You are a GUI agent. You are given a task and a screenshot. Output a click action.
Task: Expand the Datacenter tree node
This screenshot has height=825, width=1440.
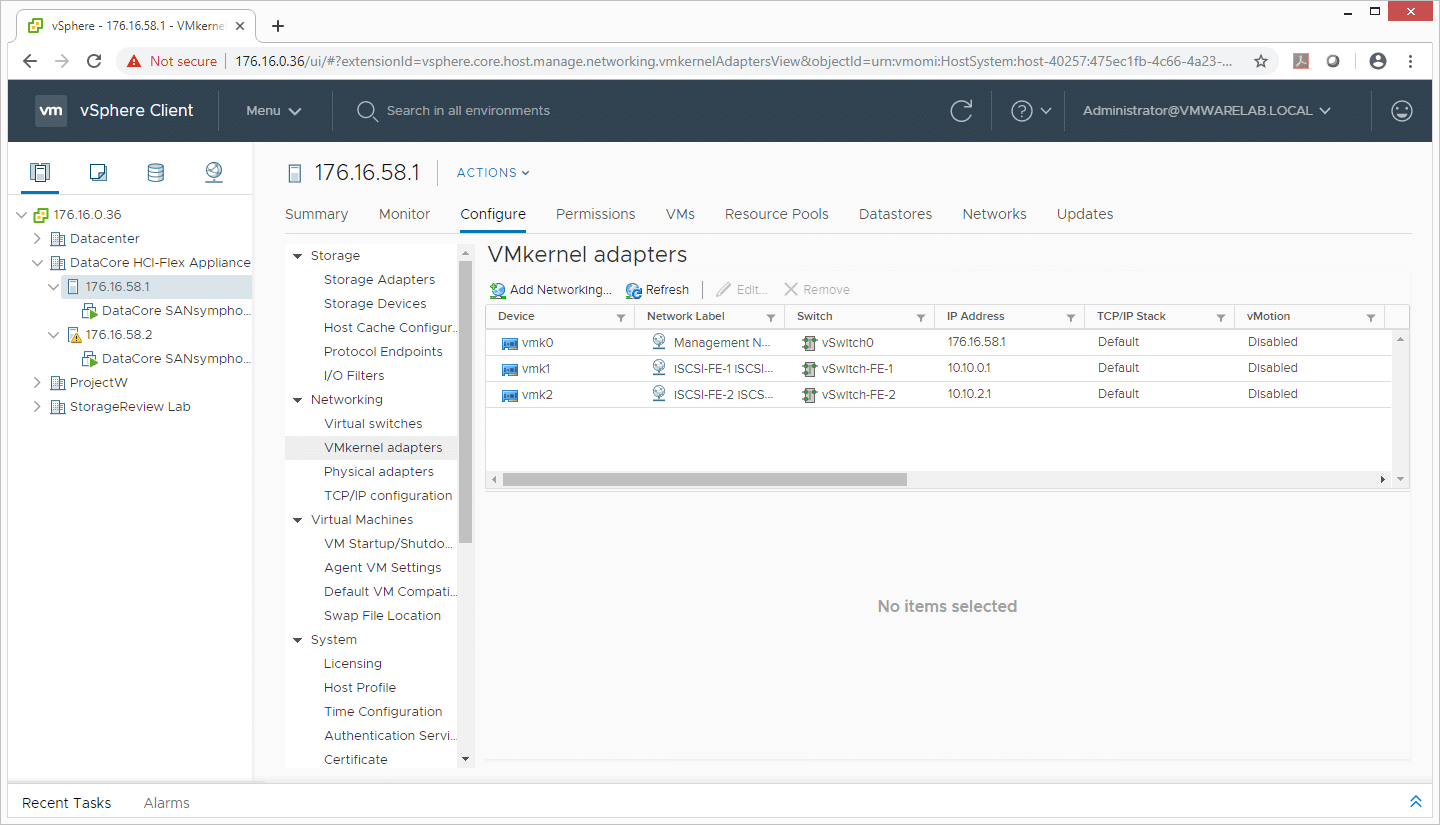coord(38,239)
